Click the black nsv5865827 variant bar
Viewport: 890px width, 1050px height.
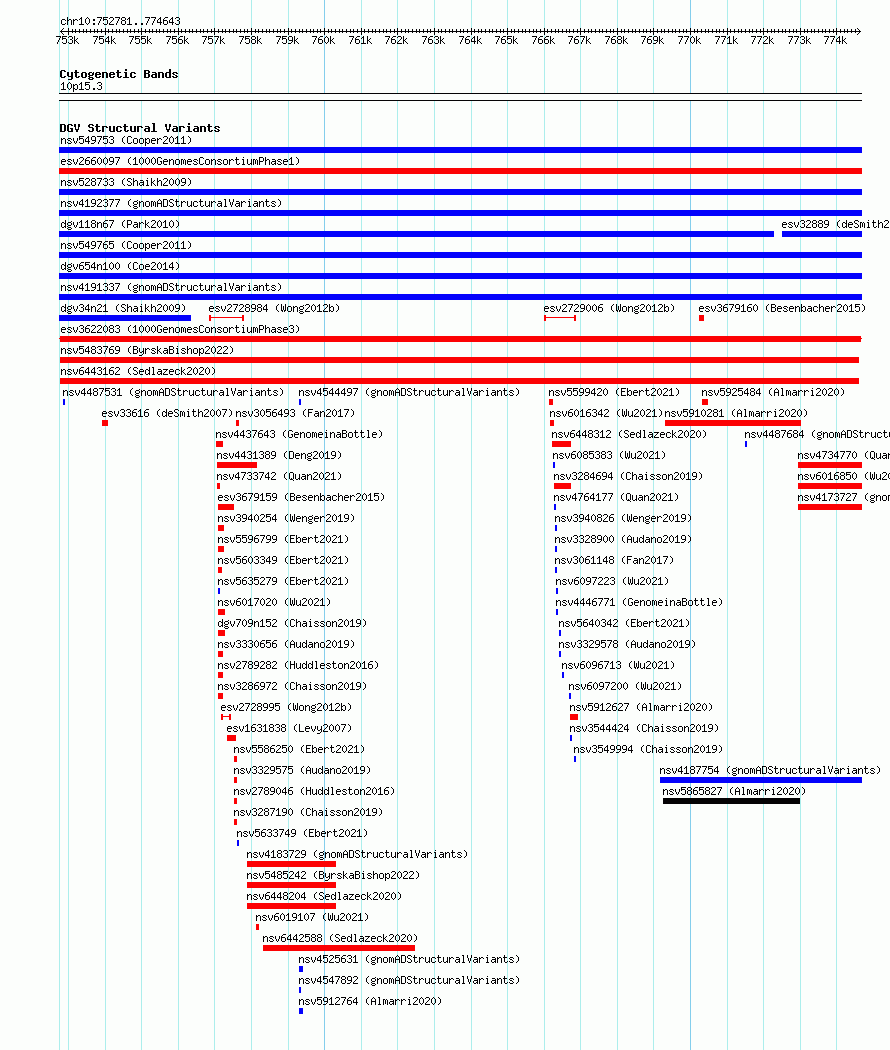click(x=731, y=801)
